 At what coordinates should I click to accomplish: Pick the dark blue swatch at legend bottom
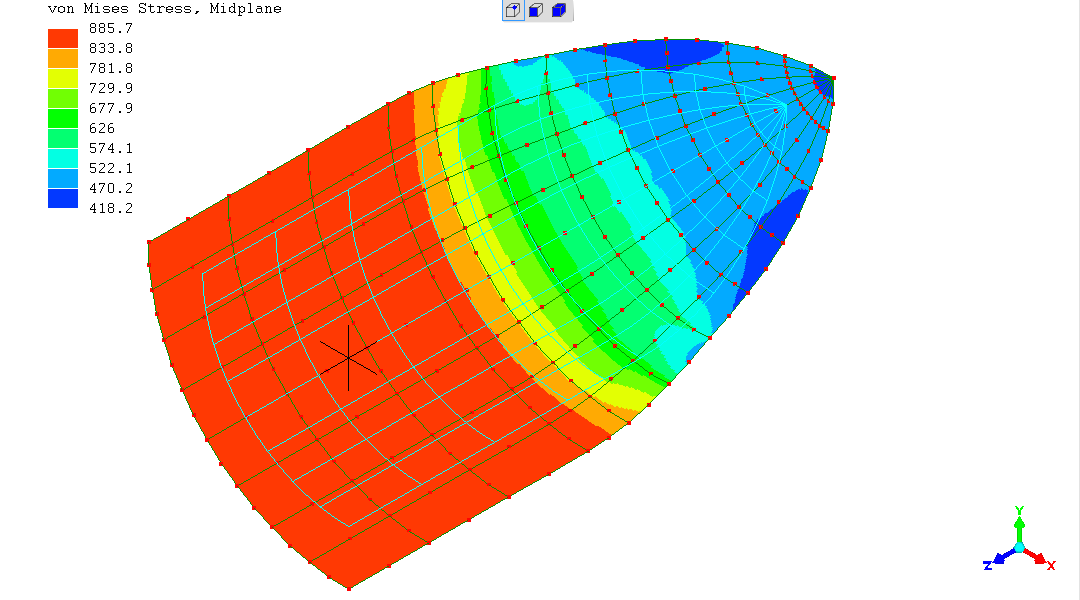coord(63,198)
